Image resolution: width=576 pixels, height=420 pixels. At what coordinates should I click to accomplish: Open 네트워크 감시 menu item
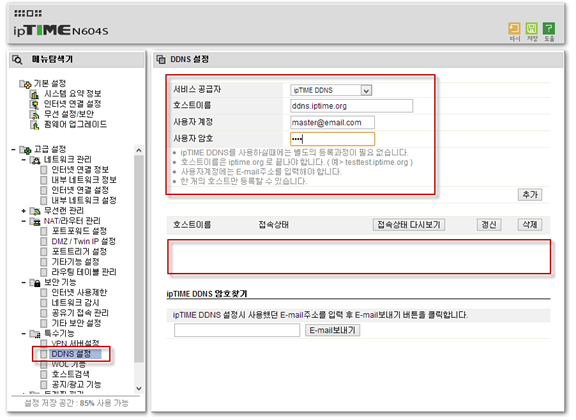pyautogui.click(x=75, y=303)
